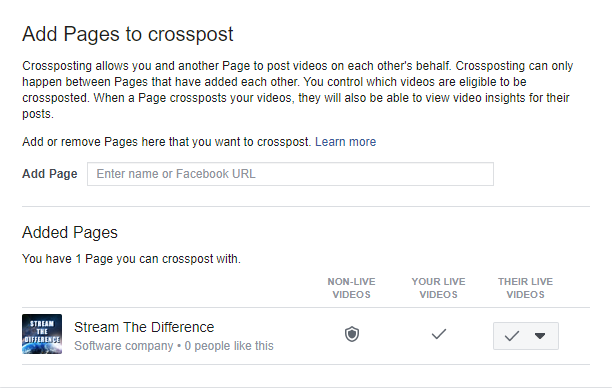
Task: Click the You have 1 Page text
Action: (x=131, y=259)
